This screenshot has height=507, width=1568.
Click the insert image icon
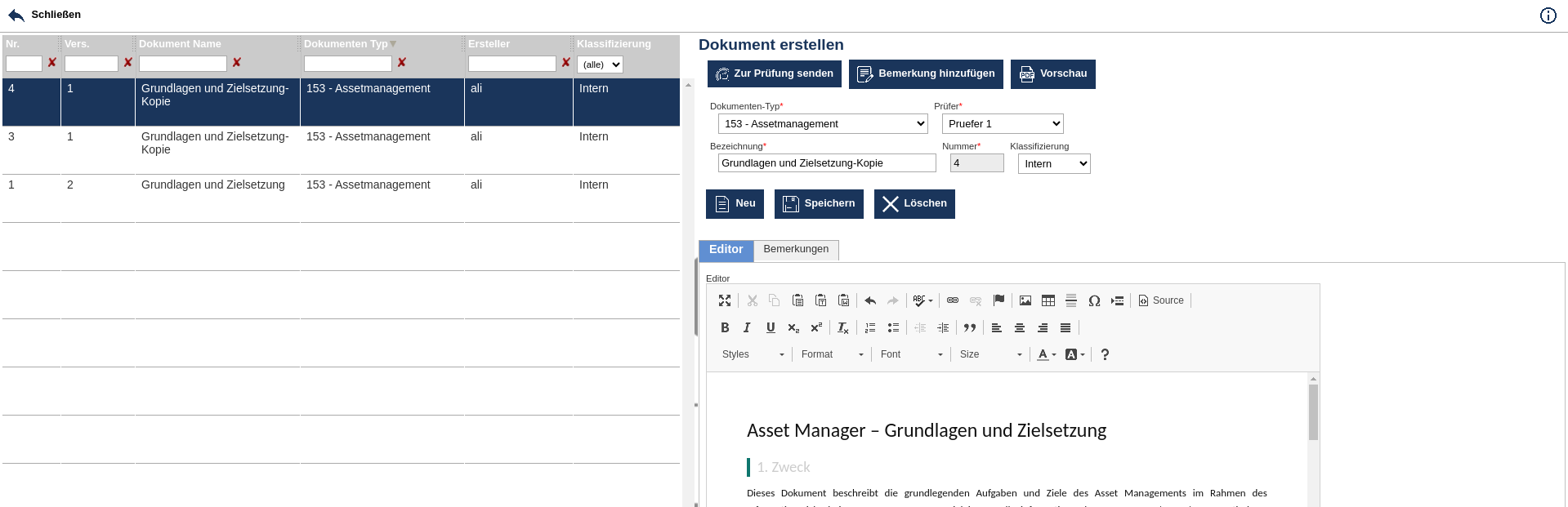pyautogui.click(x=1025, y=300)
